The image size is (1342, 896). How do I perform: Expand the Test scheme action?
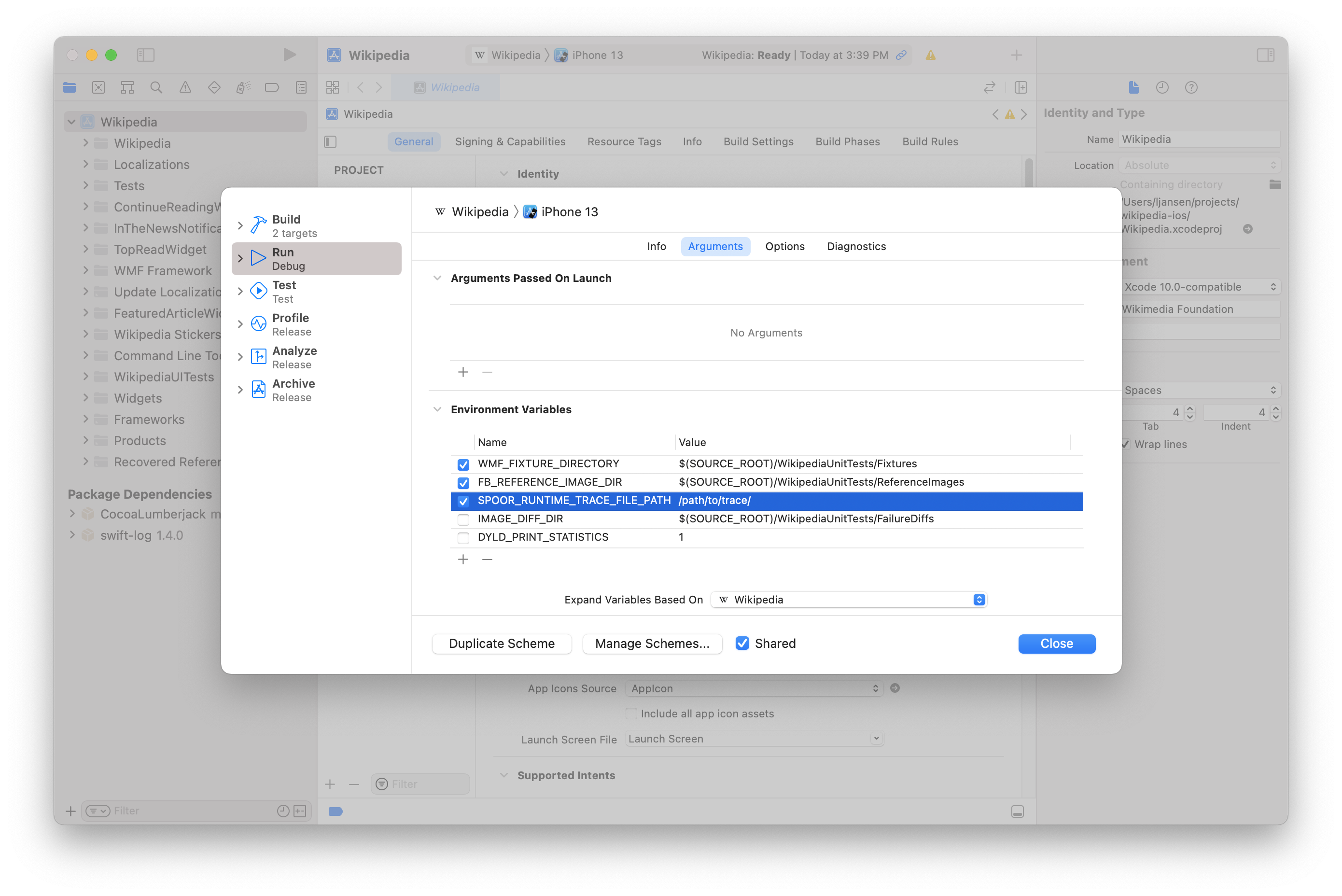coord(240,292)
